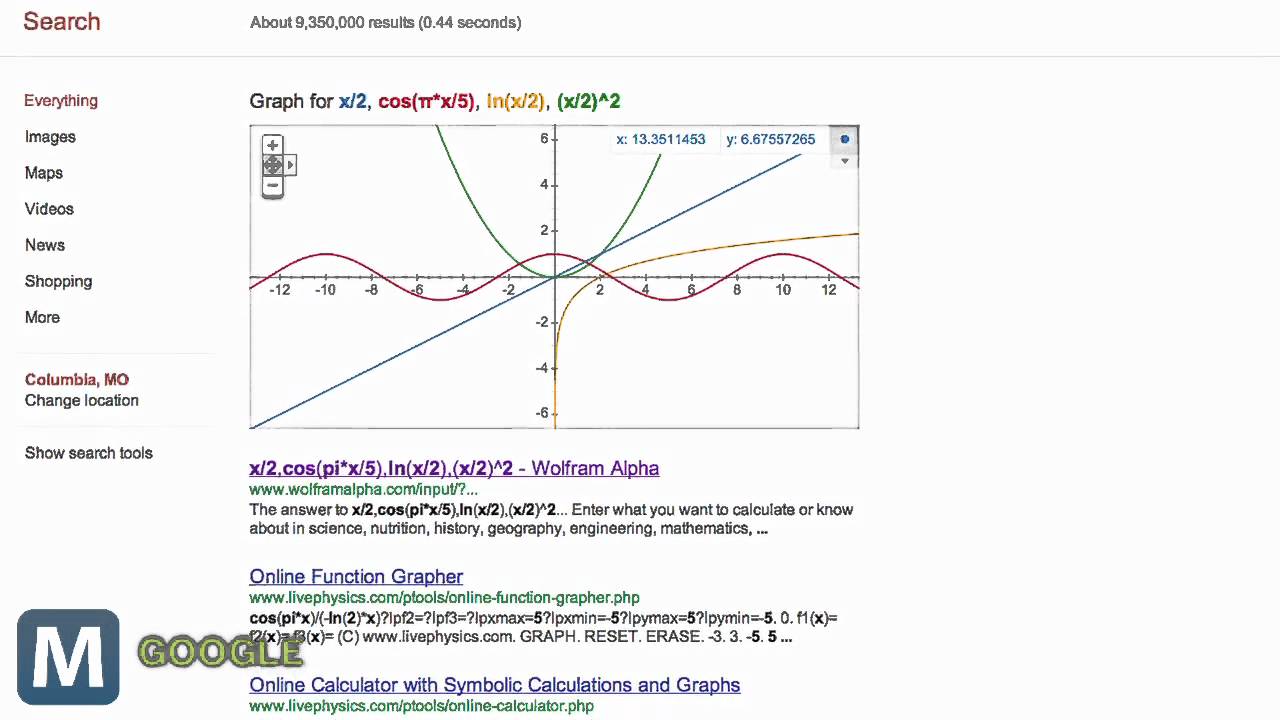Click the results count text

click(x=385, y=22)
